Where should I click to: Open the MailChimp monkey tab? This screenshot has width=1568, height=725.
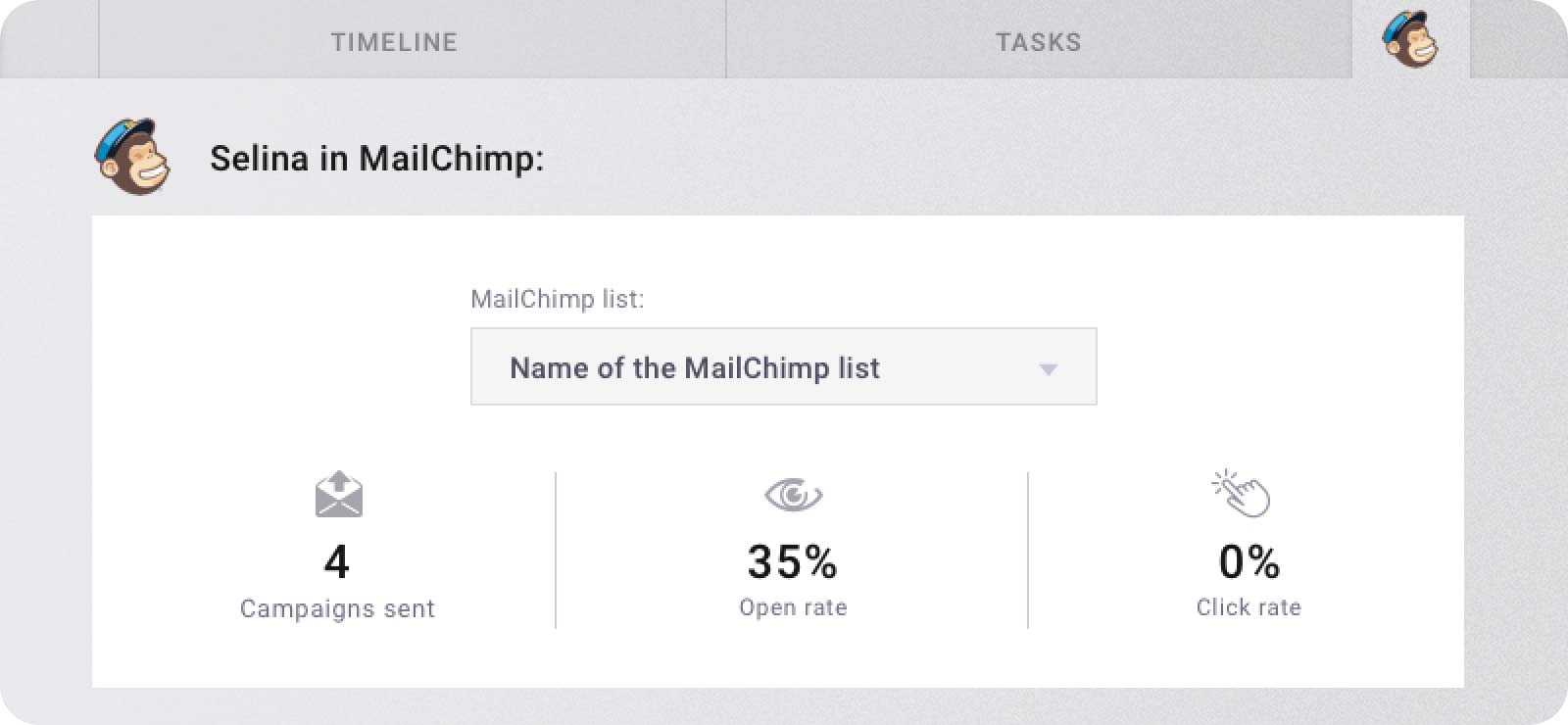[x=1410, y=39]
